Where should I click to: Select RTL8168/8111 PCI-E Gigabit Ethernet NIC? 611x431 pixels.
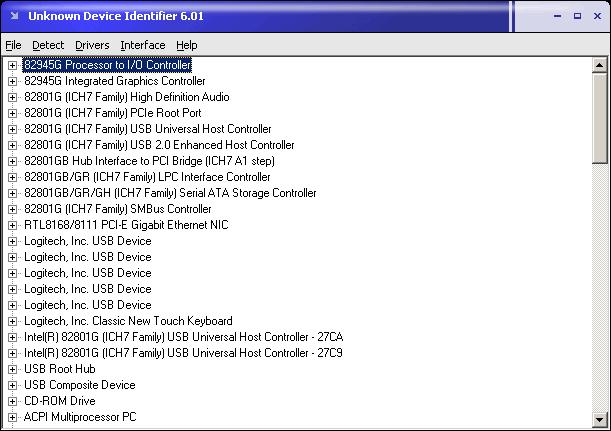tap(126, 225)
